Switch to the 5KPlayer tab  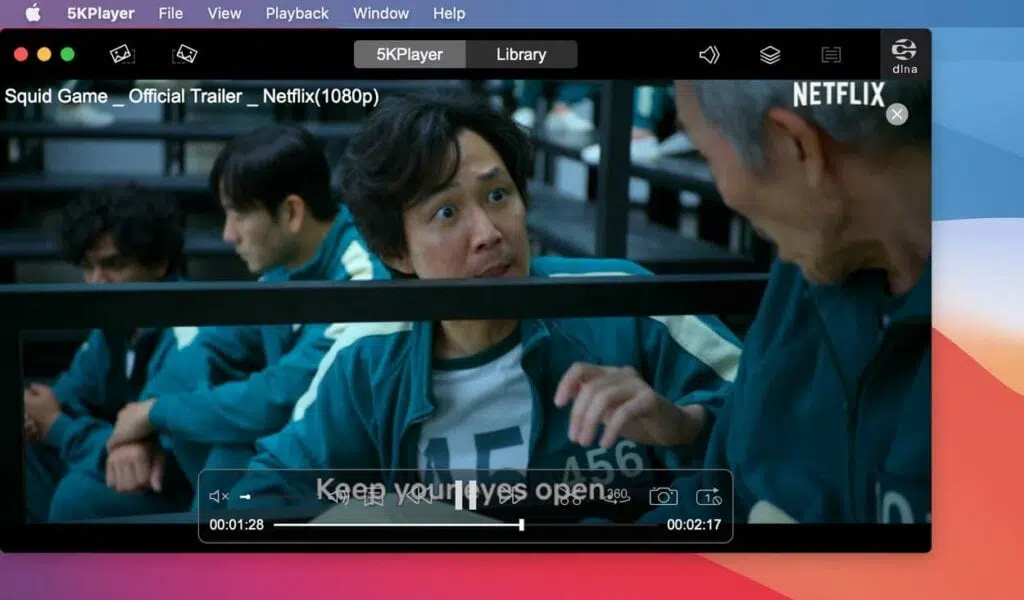(x=409, y=54)
